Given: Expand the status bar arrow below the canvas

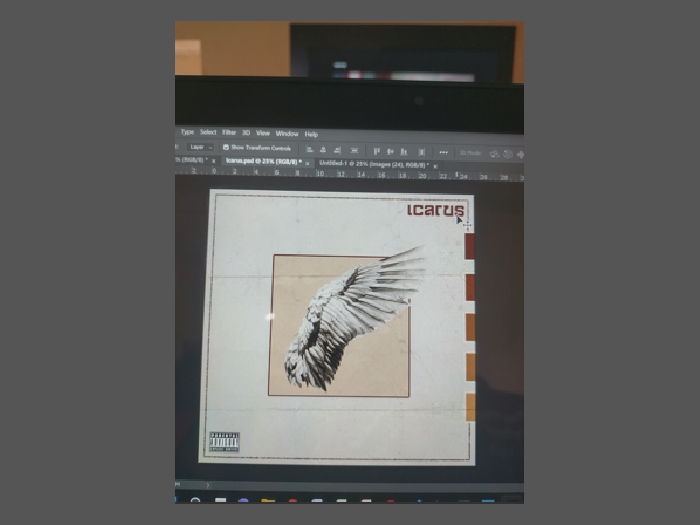Looking at the screenshot, I should [208, 485].
